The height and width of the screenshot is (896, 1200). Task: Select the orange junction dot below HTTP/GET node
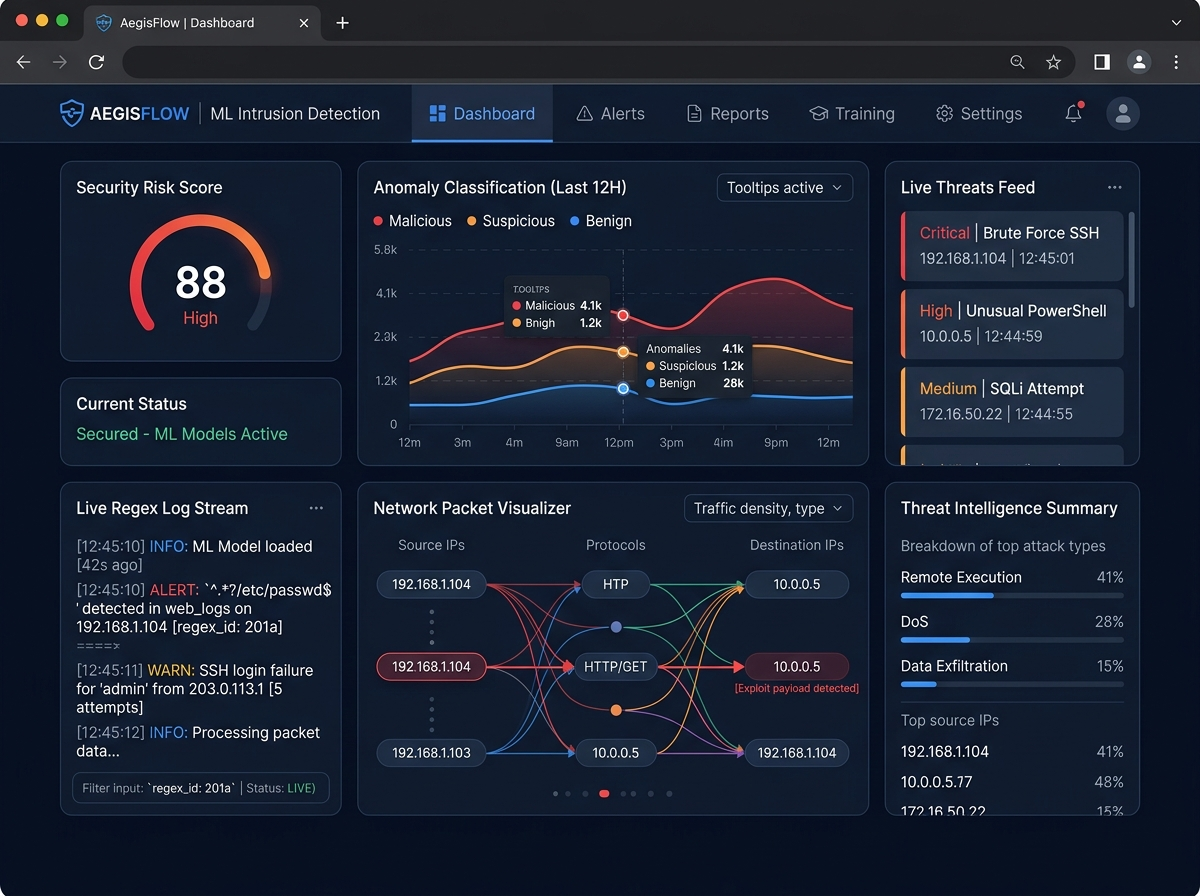(x=616, y=709)
